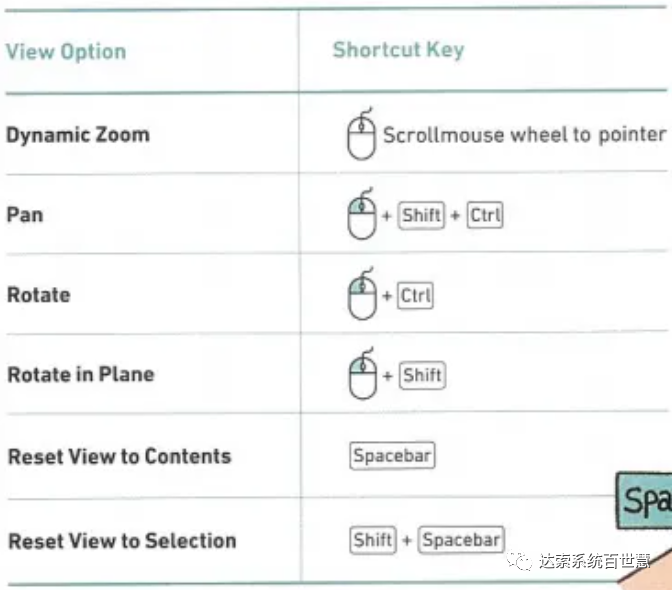Click the Reset View to Selection label

pyautogui.click(x=123, y=541)
